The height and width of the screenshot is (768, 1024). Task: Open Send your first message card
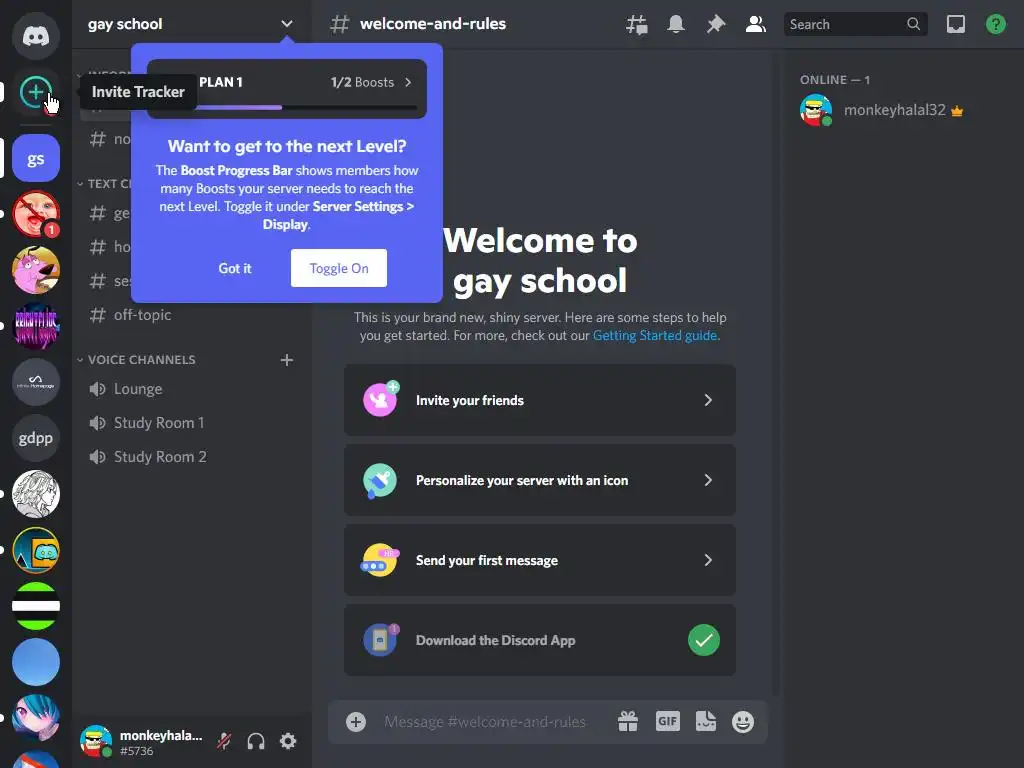[539, 560]
